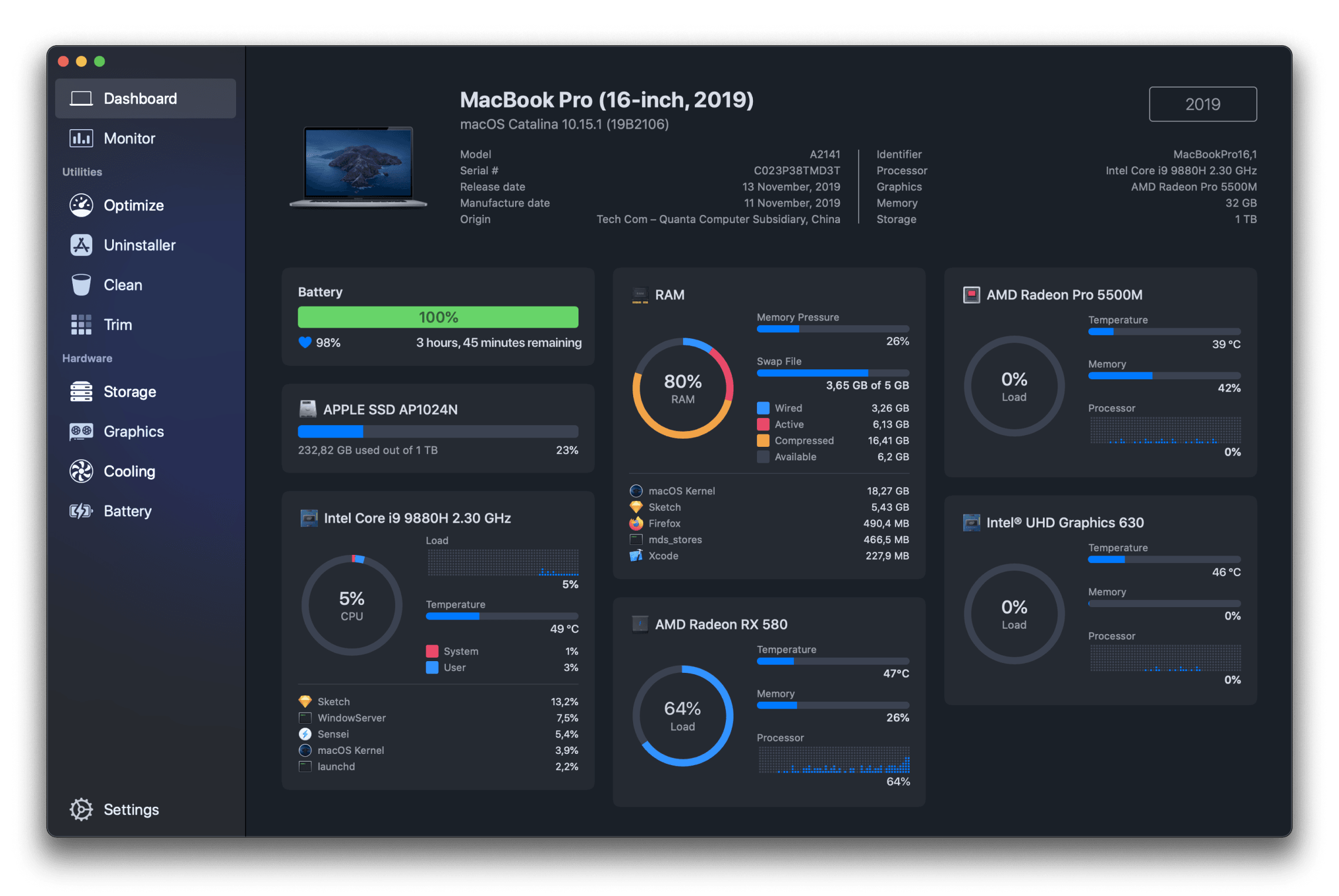Click the red System CPU color swatch
This screenshot has width=1339, height=896.
pos(432,651)
